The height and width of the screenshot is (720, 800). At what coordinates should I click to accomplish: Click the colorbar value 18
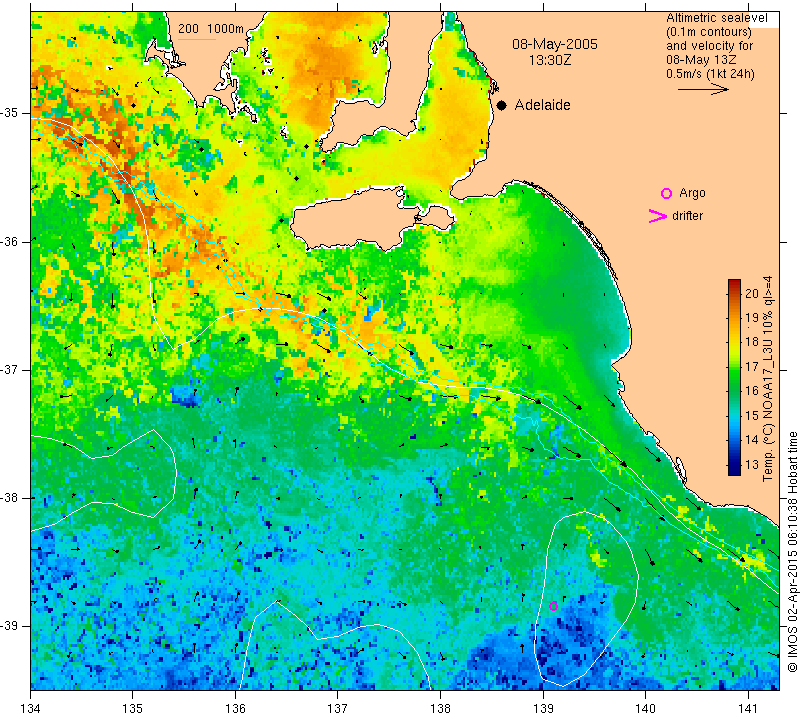(752, 342)
